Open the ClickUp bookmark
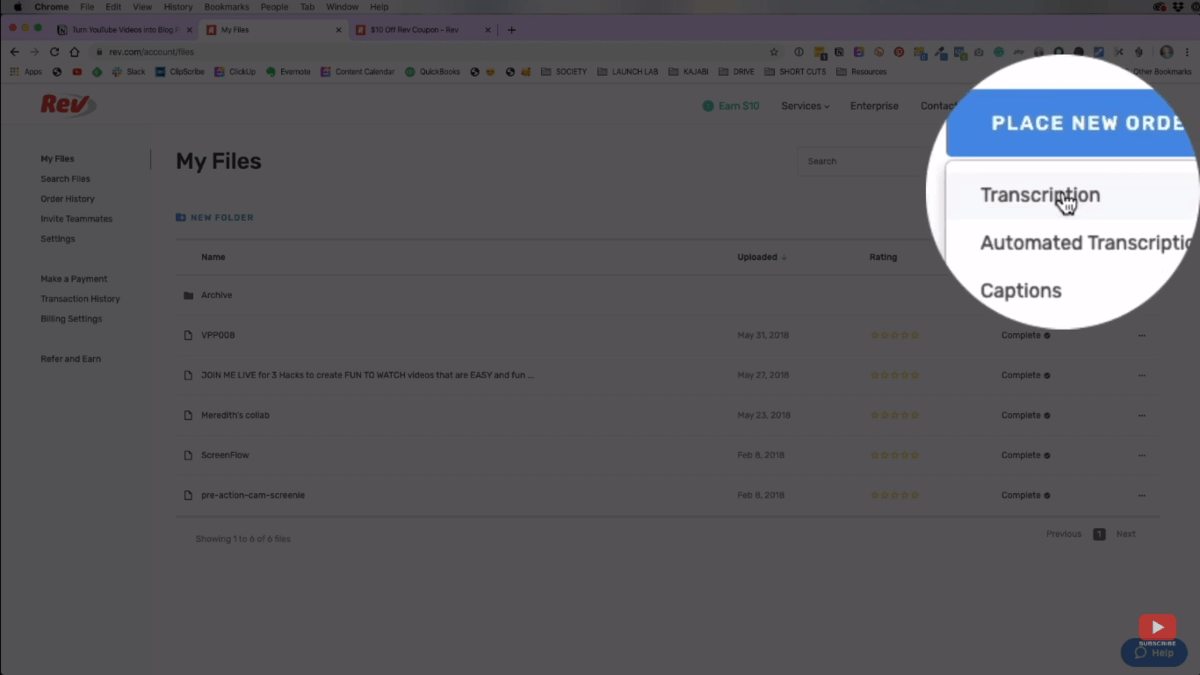 click(236, 72)
